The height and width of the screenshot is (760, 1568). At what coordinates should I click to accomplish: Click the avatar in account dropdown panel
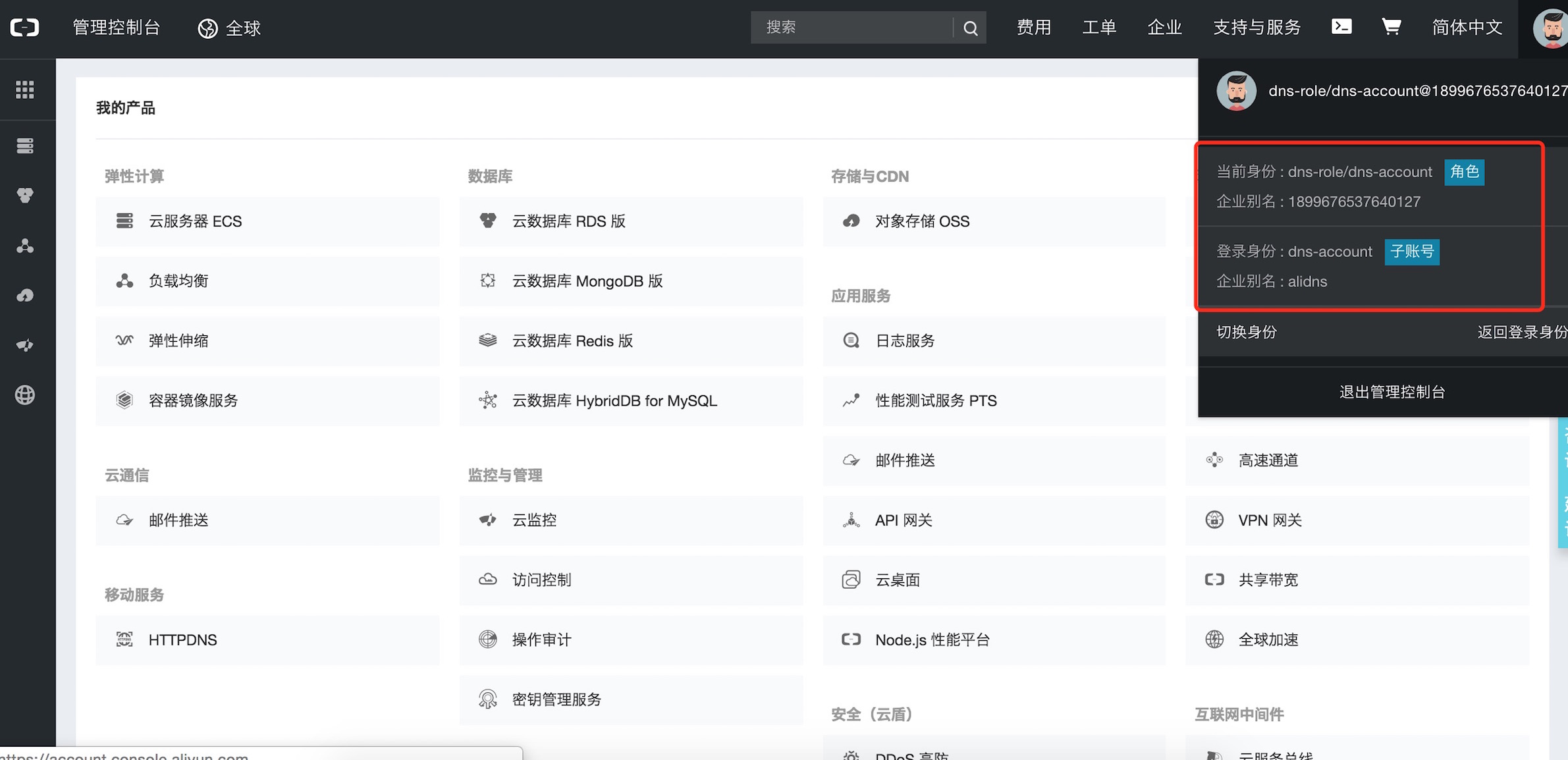(1236, 91)
